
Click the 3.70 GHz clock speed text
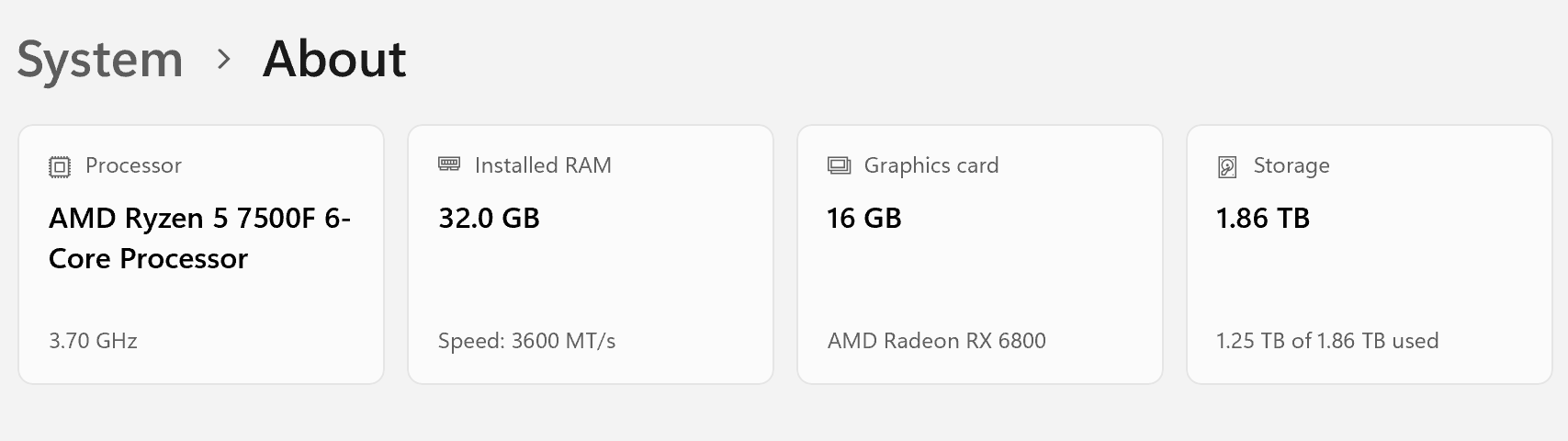93,341
